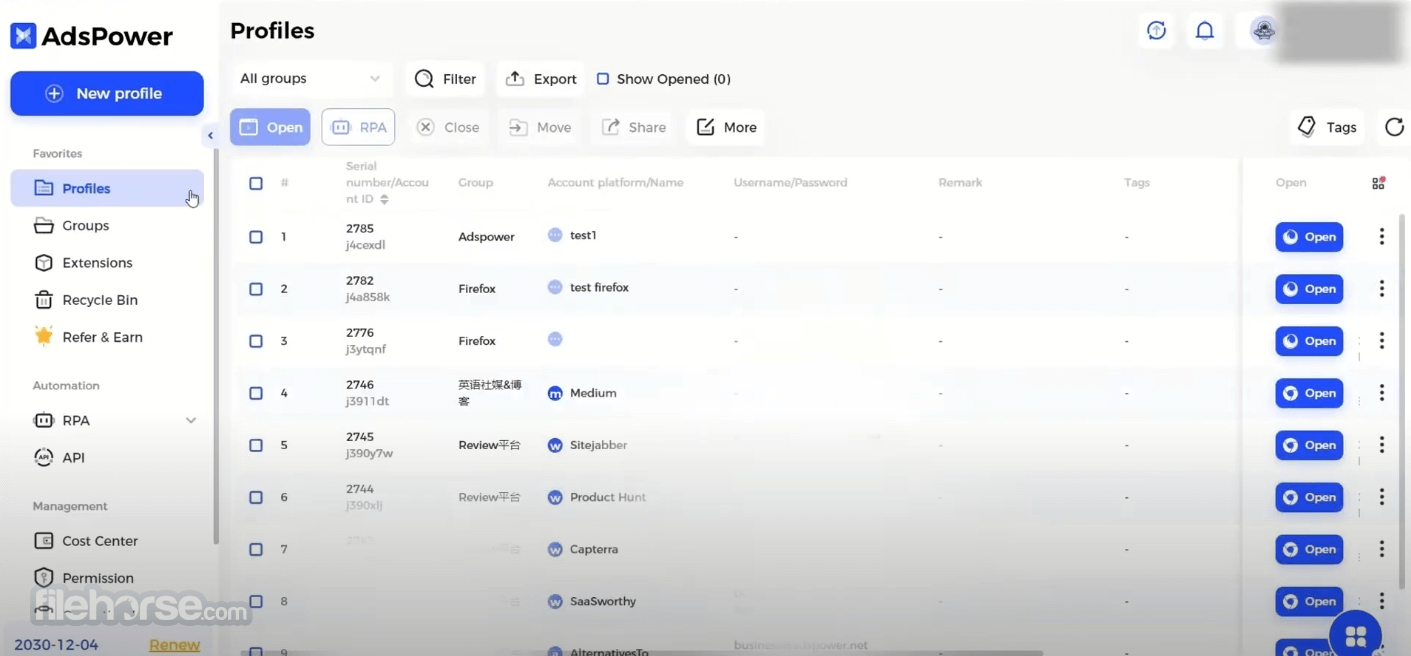Click the floating blue grid button

1356,636
